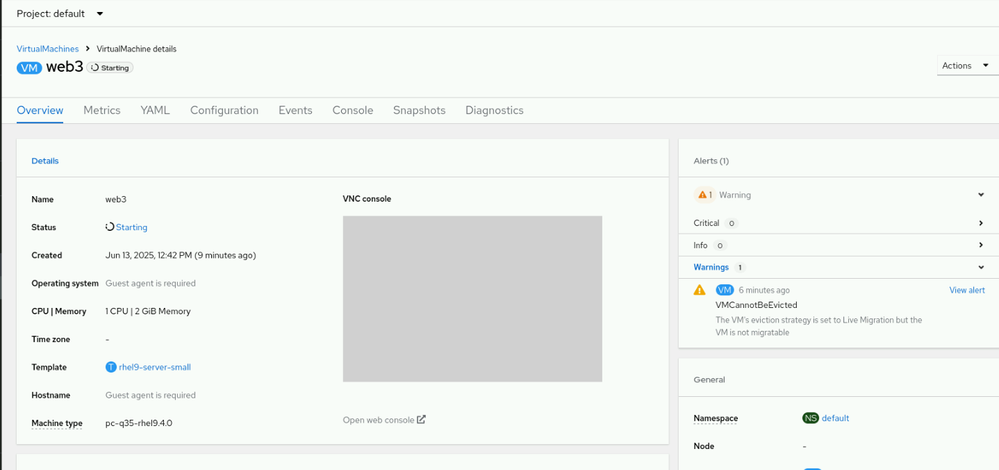Collapse the Warnings alerts section
The image size is (999, 470).
point(981,268)
